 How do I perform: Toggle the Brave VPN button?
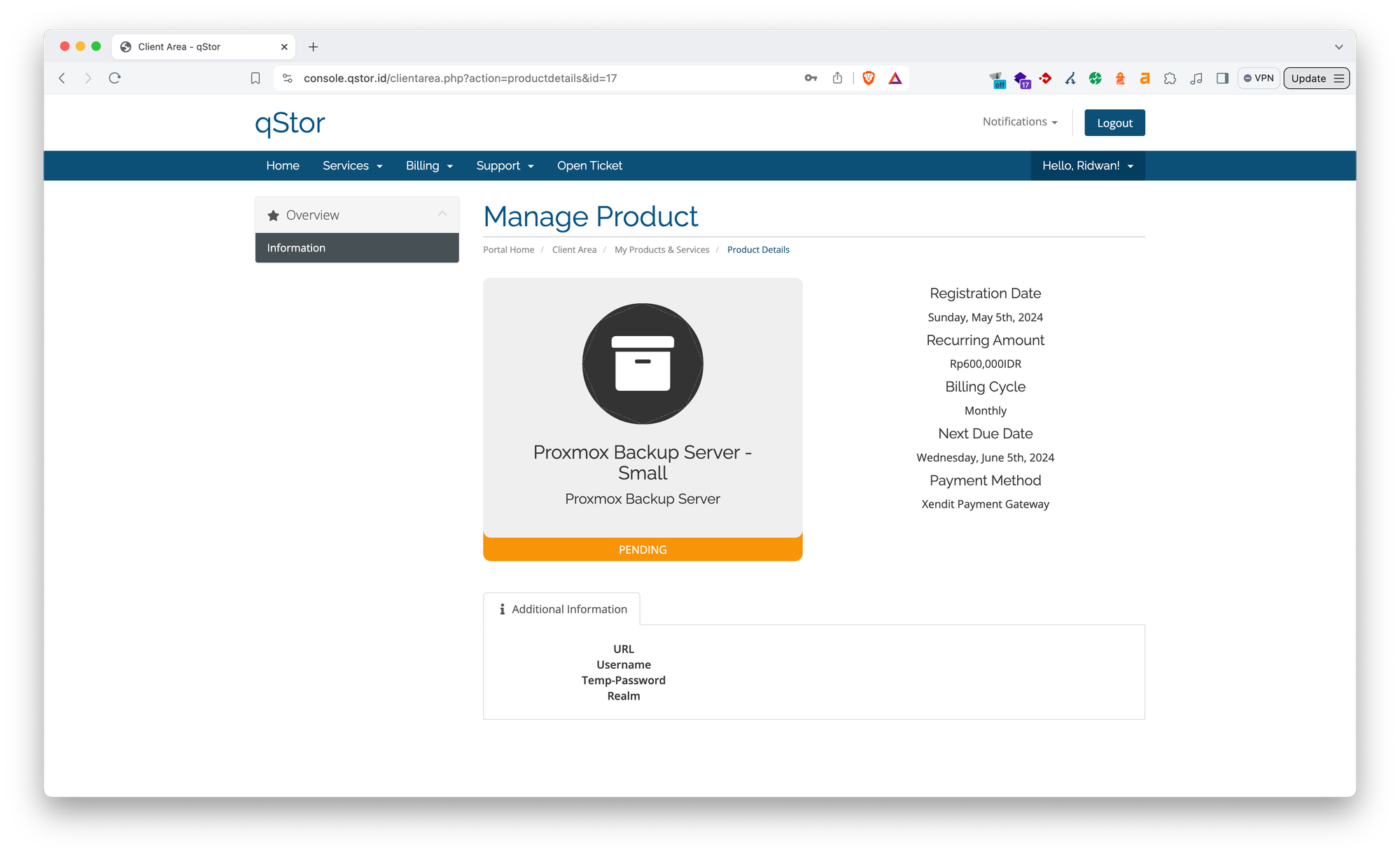(x=1259, y=78)
